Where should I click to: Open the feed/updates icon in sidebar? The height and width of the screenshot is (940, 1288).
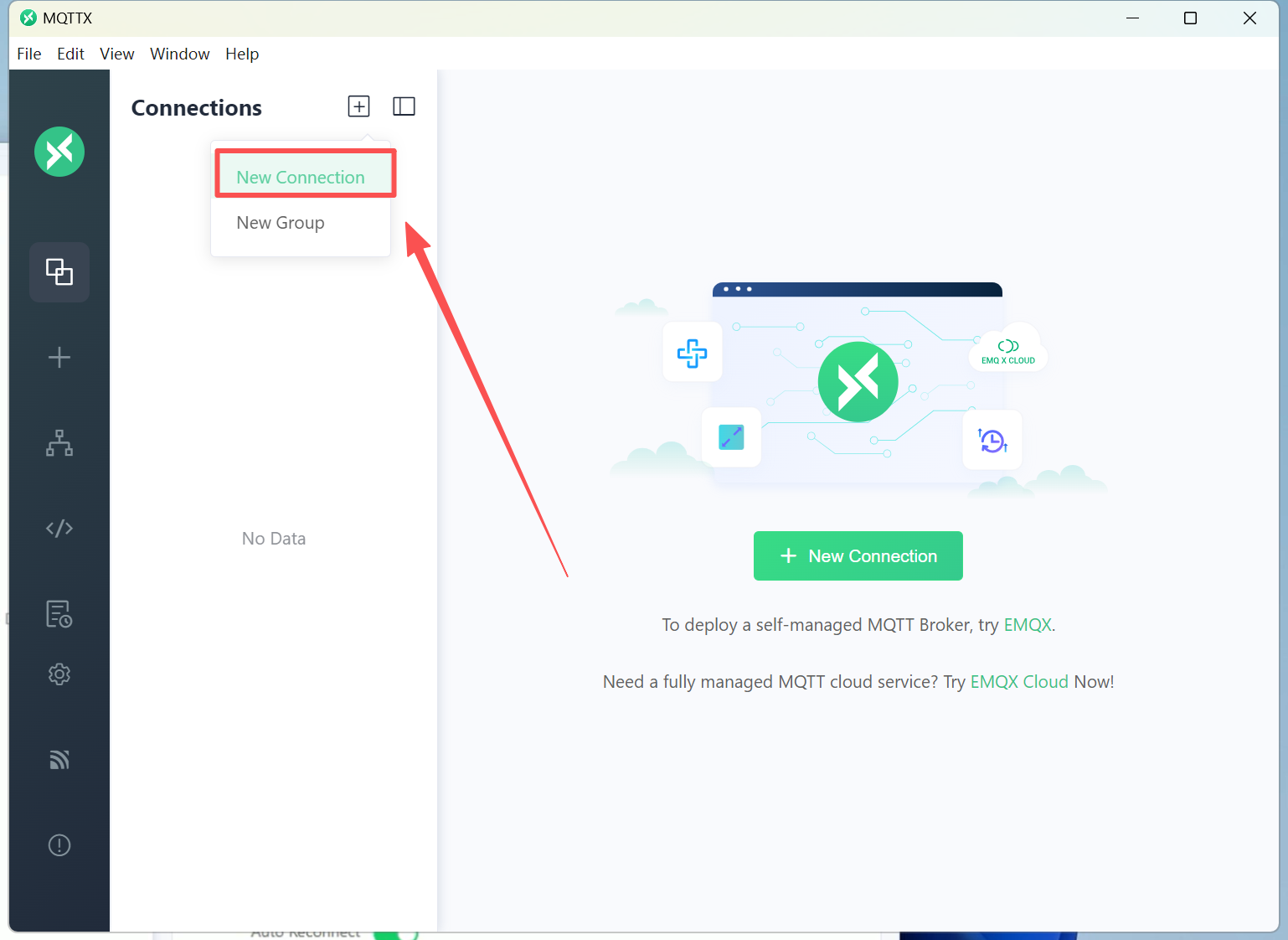pos(59,760)
